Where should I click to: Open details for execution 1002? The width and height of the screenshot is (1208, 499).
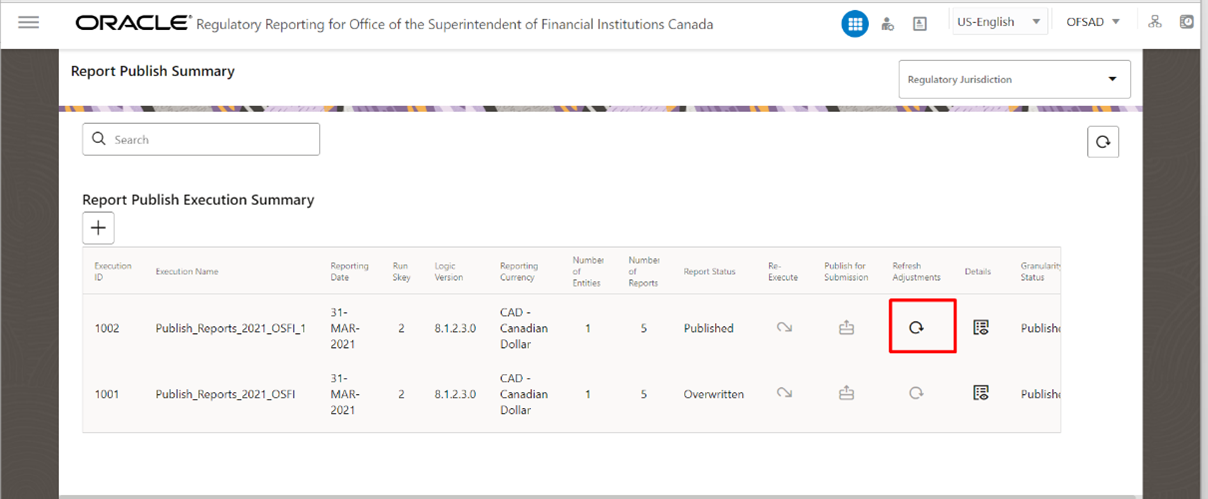click(x=980, y=328)
